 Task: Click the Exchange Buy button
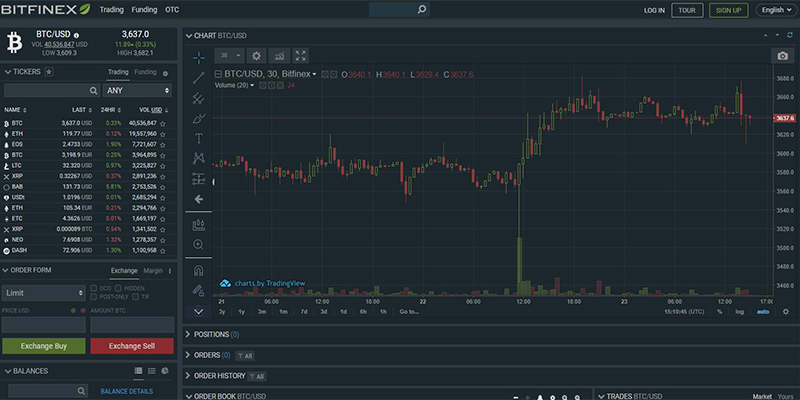click(44, 346)
